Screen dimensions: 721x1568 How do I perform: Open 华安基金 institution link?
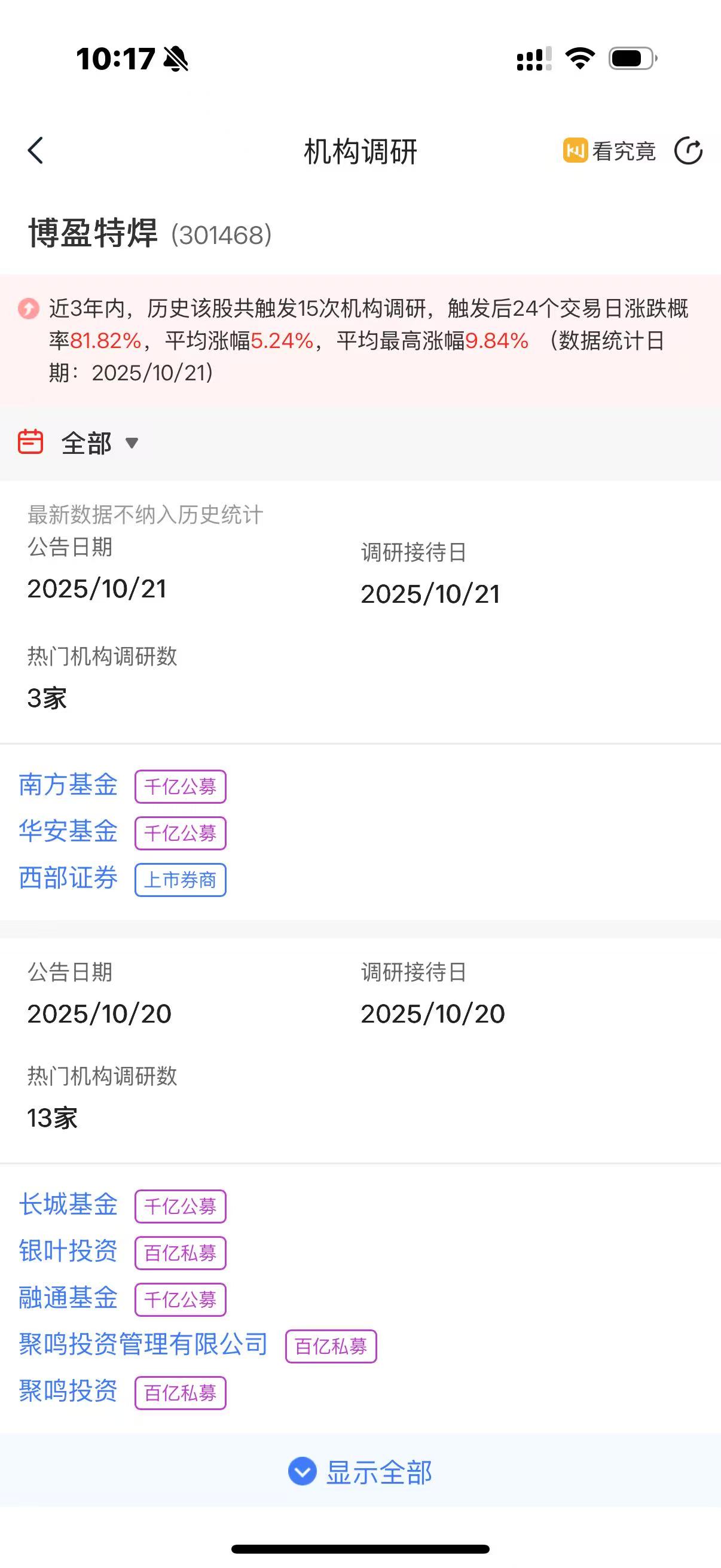pos(68,831)
